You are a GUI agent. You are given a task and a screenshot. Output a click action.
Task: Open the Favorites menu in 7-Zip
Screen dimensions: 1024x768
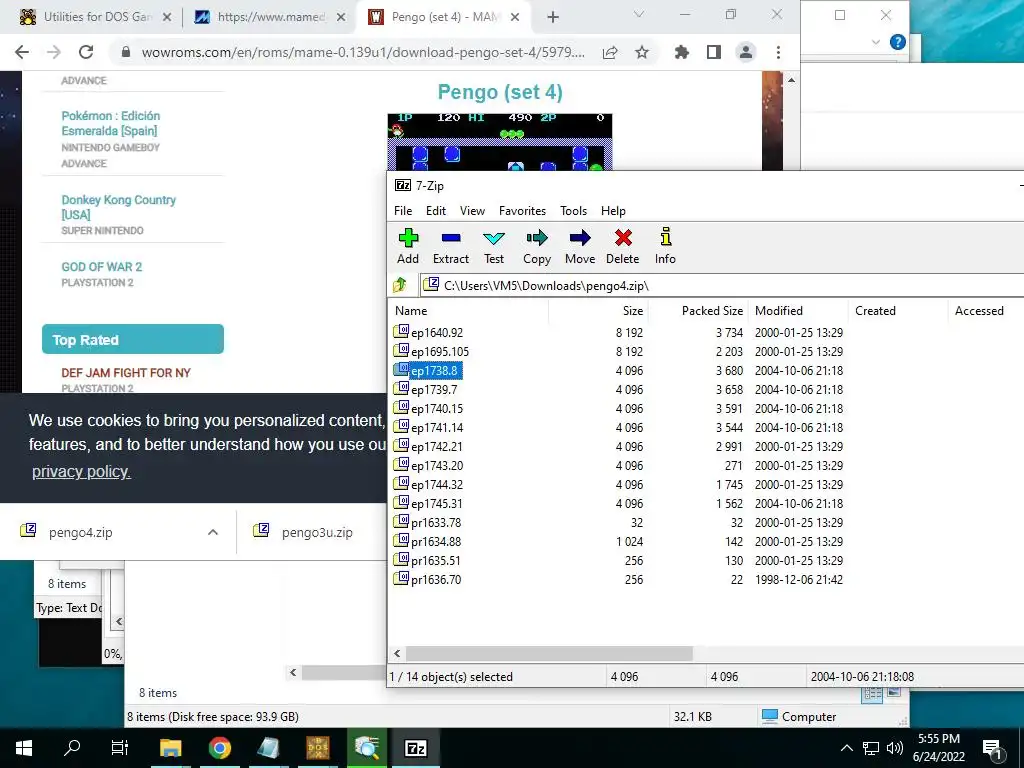click(x=522, y=211)
